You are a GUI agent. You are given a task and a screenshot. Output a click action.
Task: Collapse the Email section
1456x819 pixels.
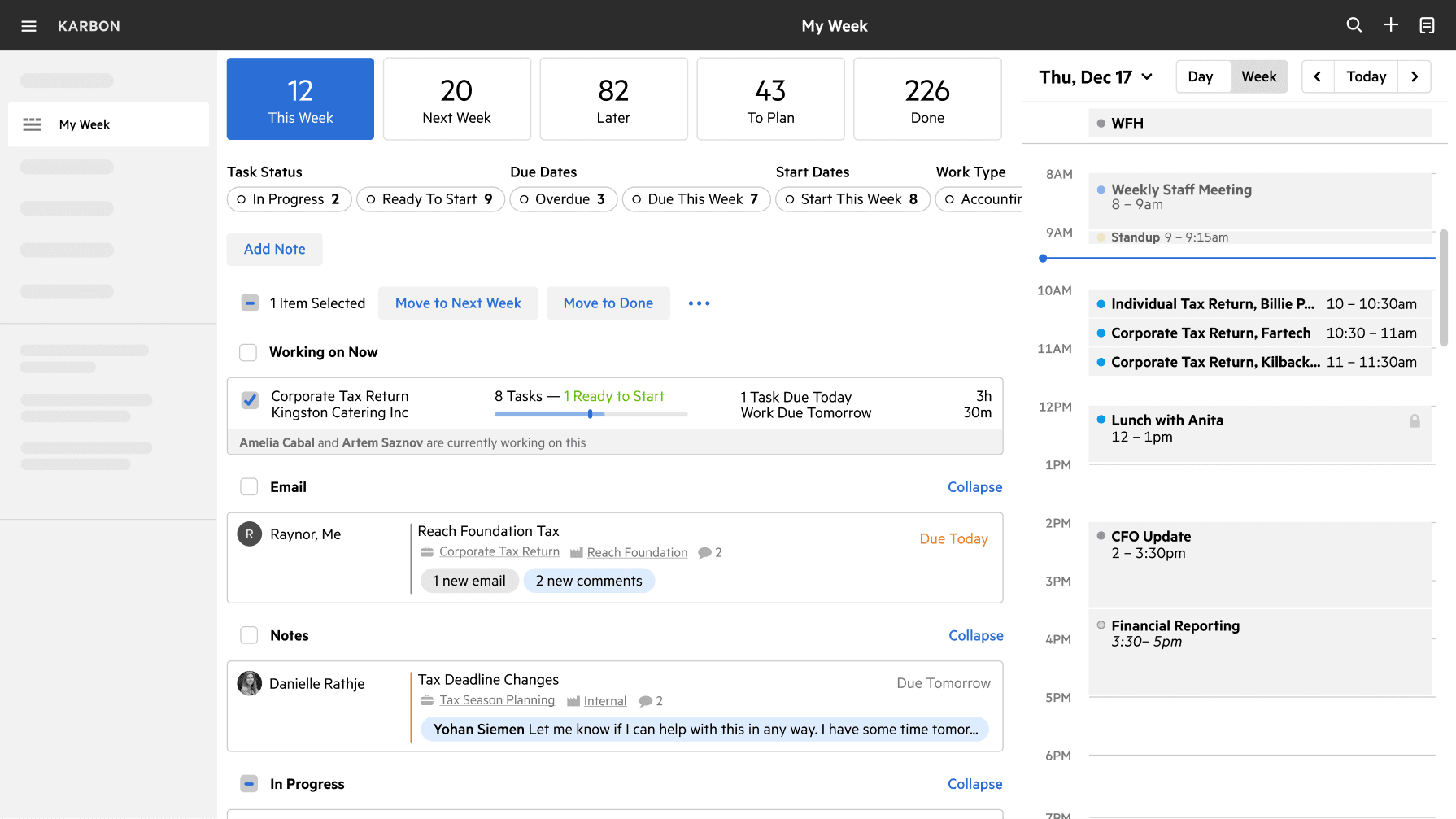(974, 487)
